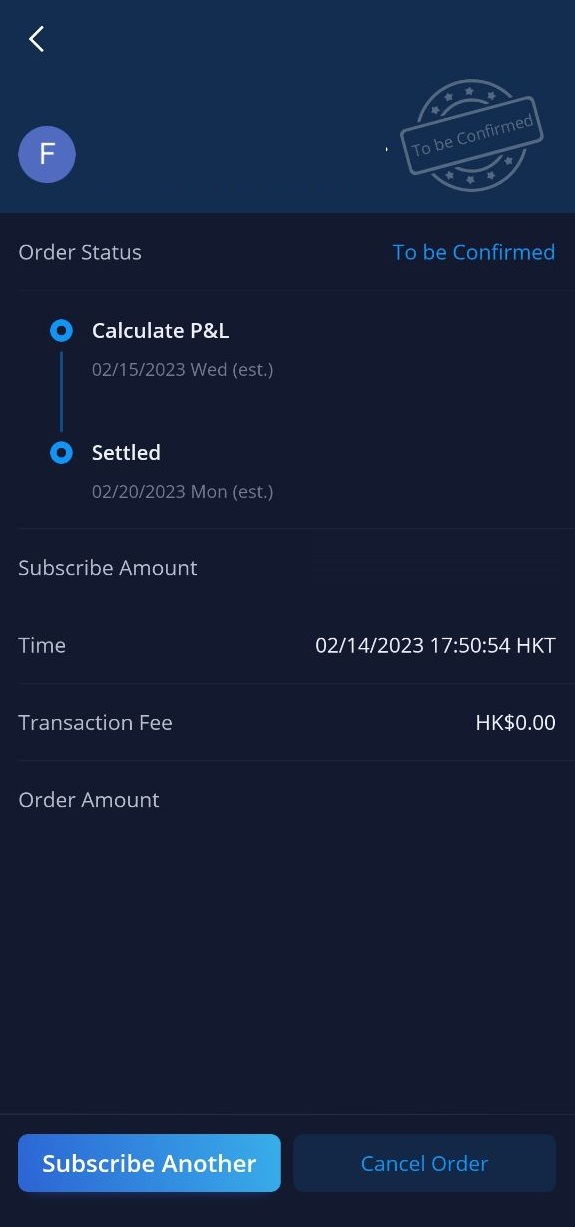Tap the HK$0.00 fee value
Screen dimensions: 575x1227
click(x=516, y=722)
